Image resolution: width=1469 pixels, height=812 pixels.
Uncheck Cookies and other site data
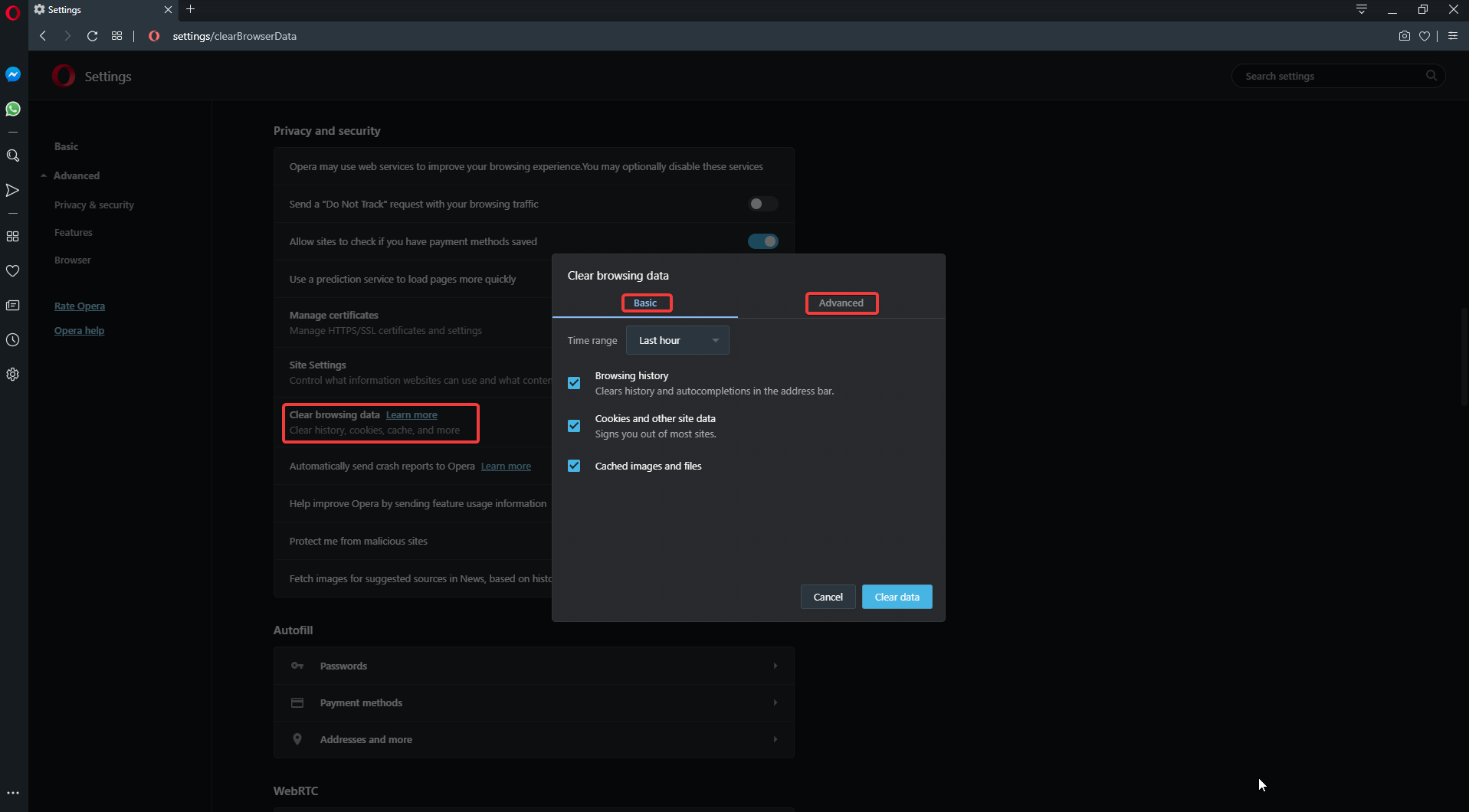click(574, 426)
